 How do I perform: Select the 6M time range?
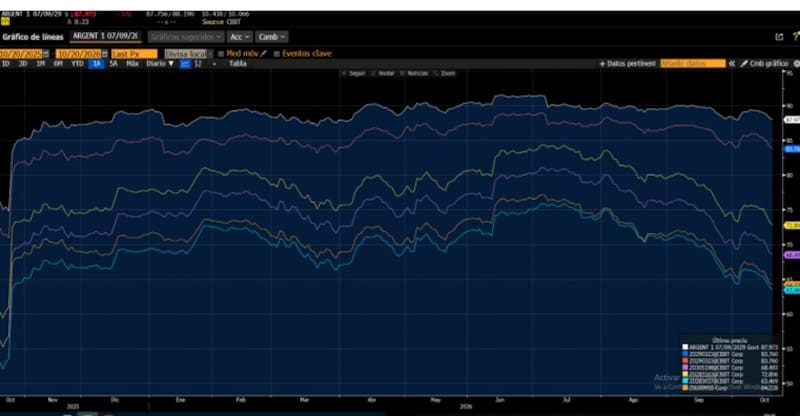click(58, 64)
